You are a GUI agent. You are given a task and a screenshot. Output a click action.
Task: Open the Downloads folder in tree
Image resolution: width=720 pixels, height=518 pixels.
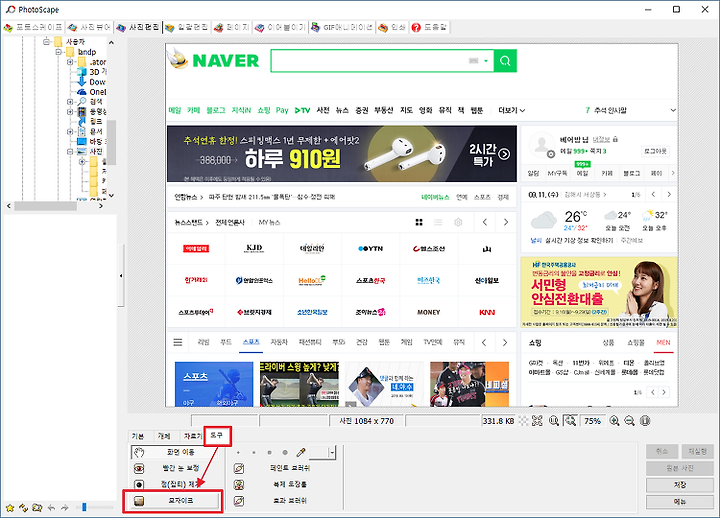92,82
